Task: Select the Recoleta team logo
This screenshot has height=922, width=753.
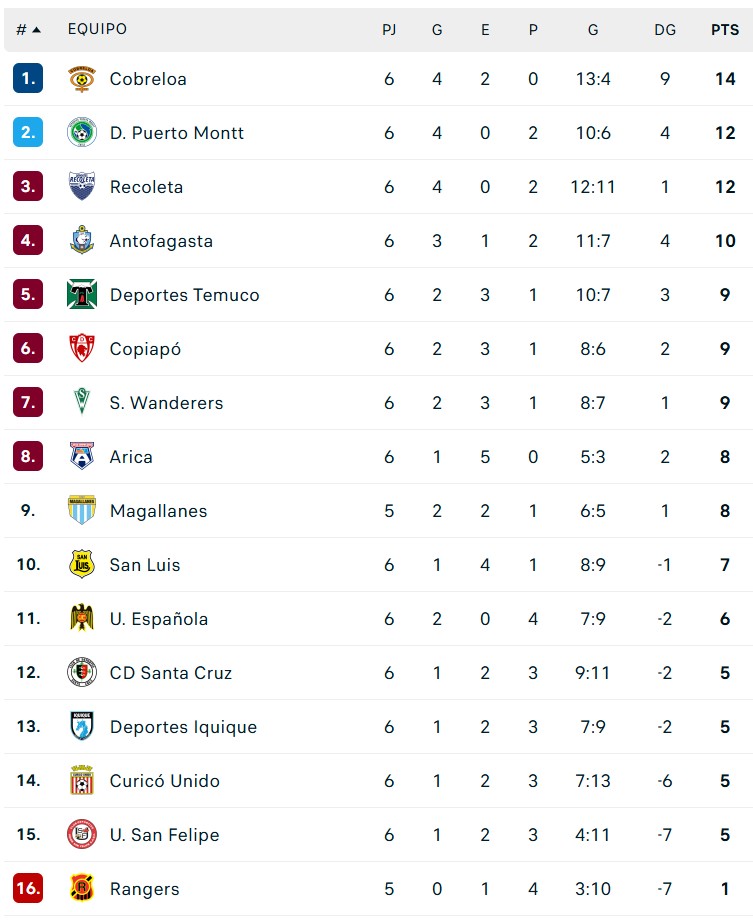Action: [80, 186]
